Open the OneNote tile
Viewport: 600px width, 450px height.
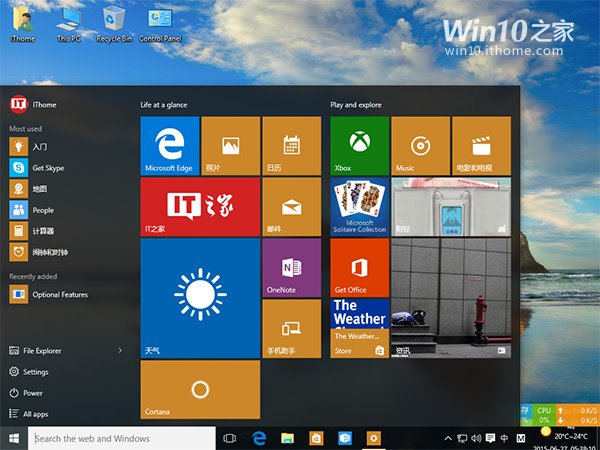(292, 268)
